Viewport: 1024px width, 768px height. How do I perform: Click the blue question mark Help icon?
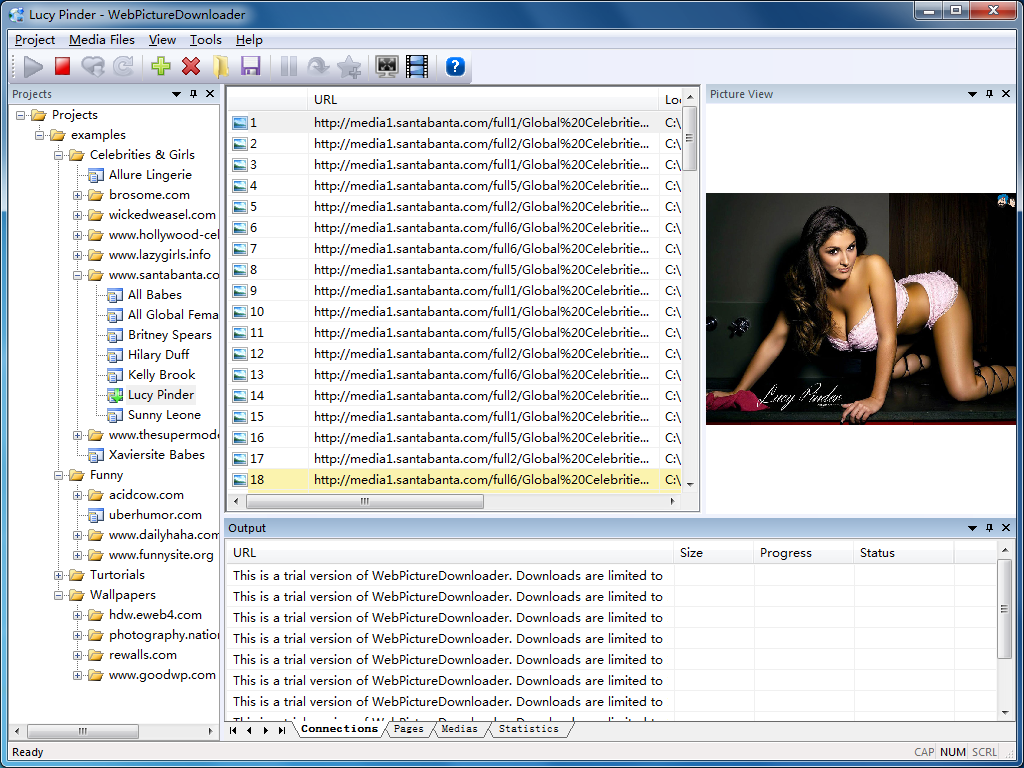pos(455,67)
